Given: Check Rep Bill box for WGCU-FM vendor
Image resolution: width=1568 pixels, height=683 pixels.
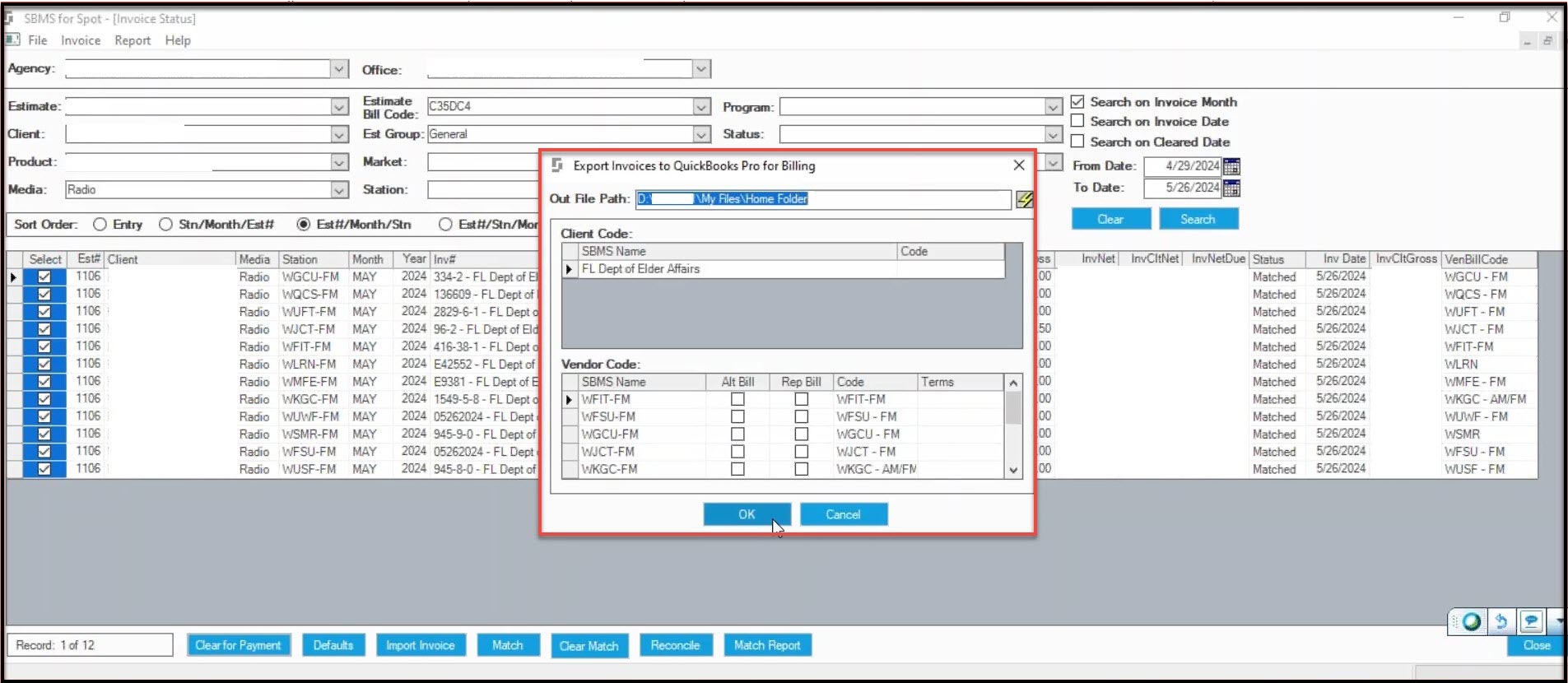Looking at the screenshot, I should coord(801,434).
